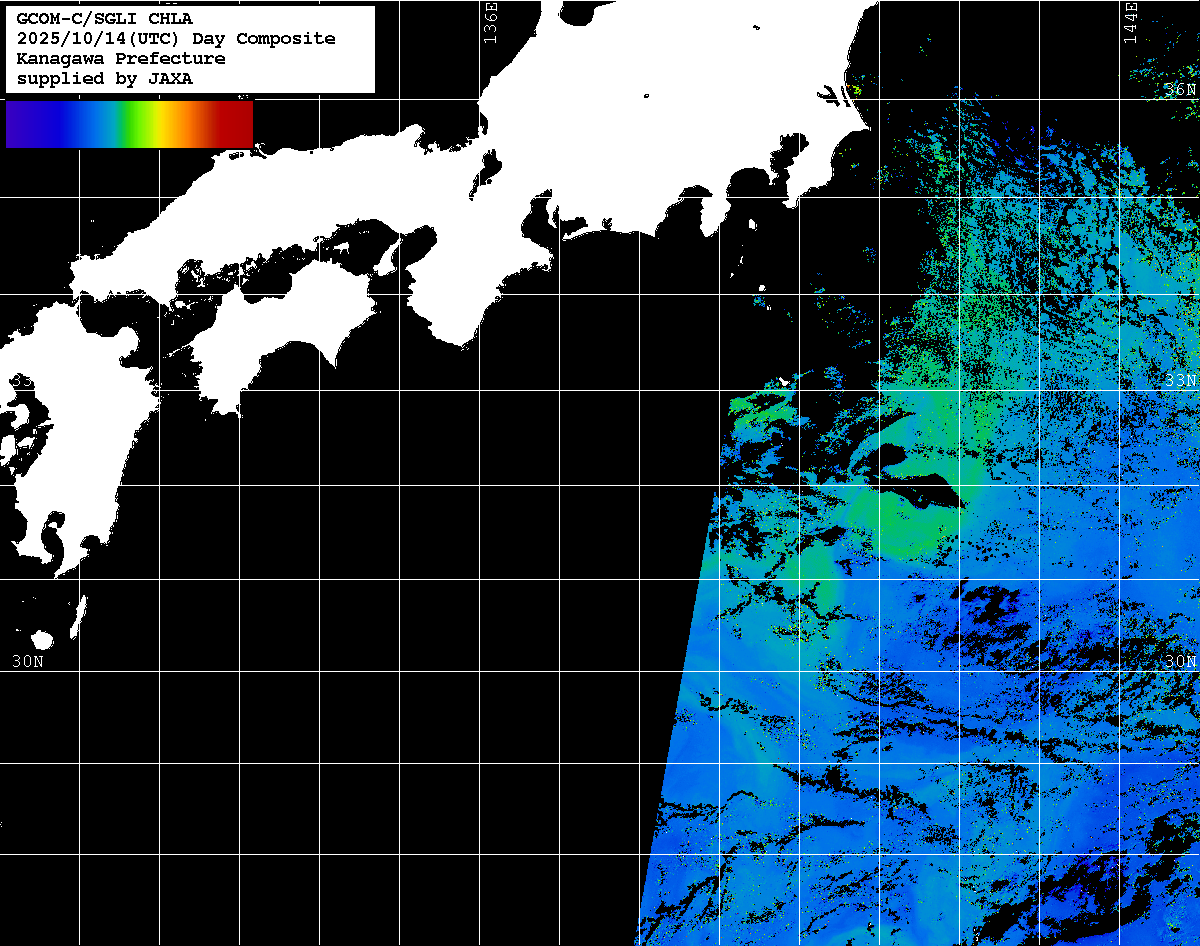Select the 2025/10/14(UTC) Day Composite date line
1200x946 pixels.
coord(176,38)
